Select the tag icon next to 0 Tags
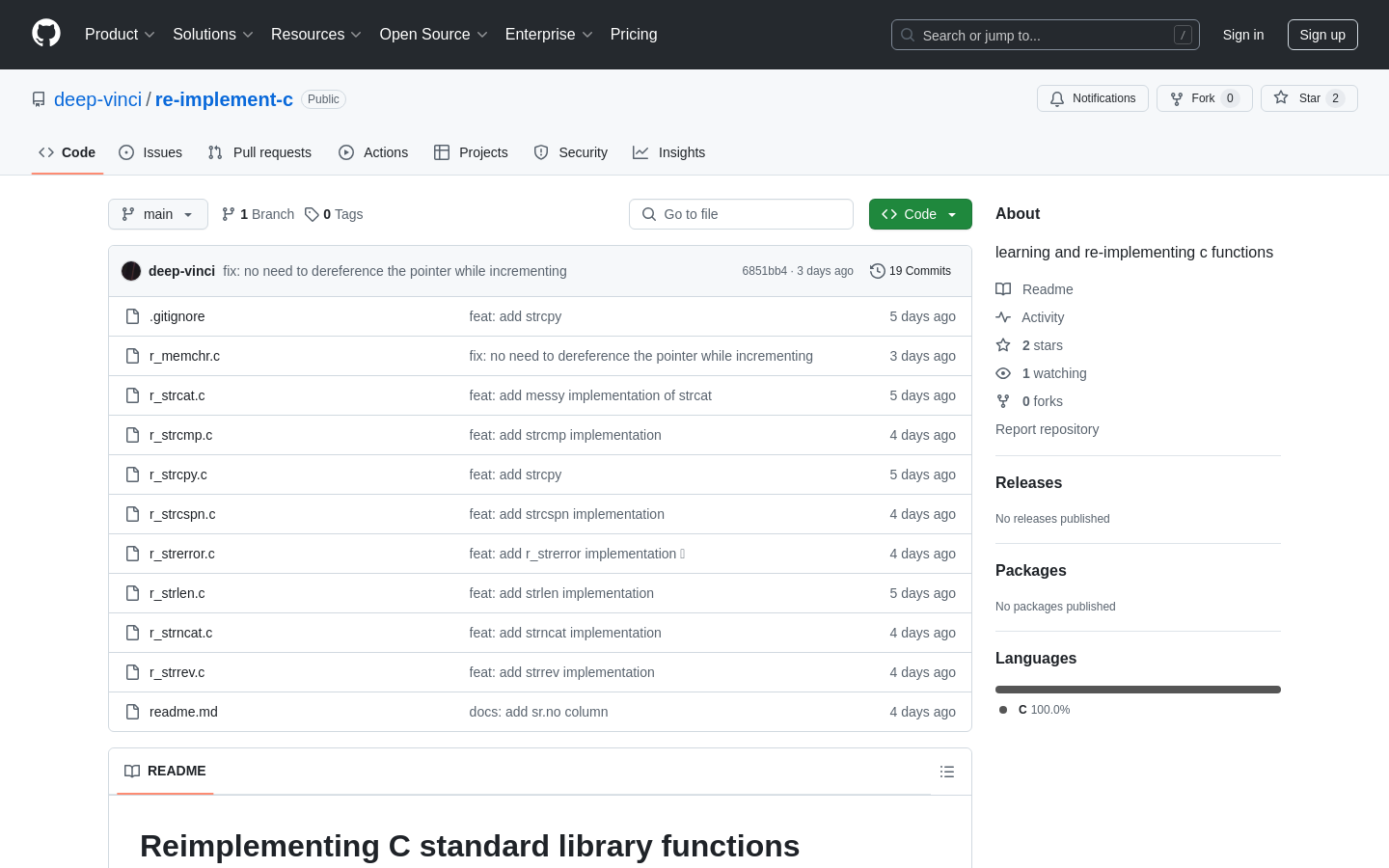The height and width of the screenshot is (868, 1389). [312, 214]
